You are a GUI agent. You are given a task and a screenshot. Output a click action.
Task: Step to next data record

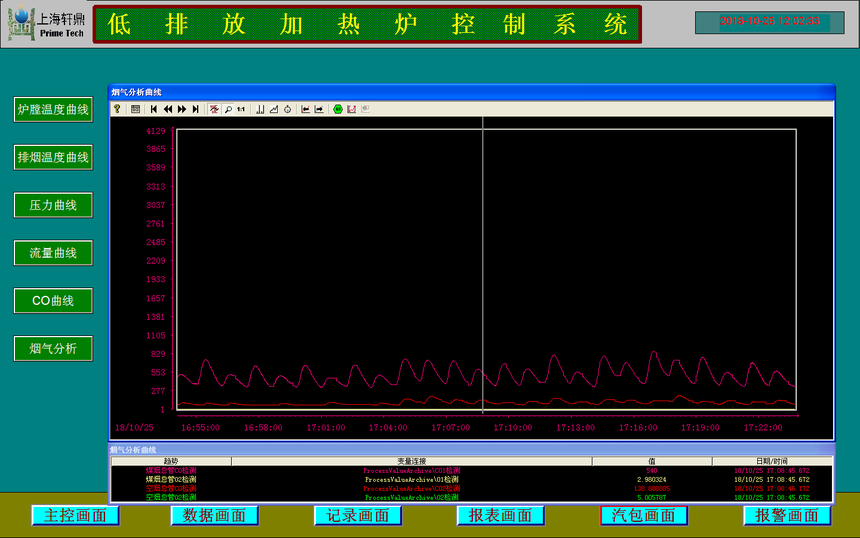tap(182, 109)
